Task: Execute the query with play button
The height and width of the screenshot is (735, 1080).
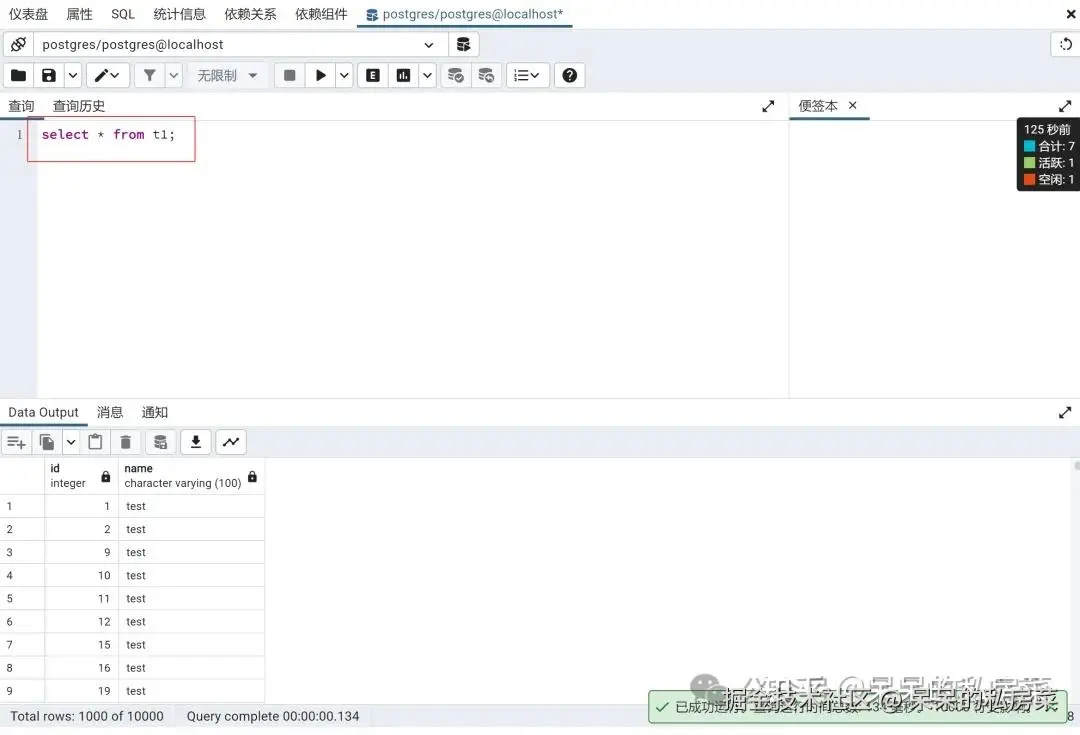Action: click(320, 76)
